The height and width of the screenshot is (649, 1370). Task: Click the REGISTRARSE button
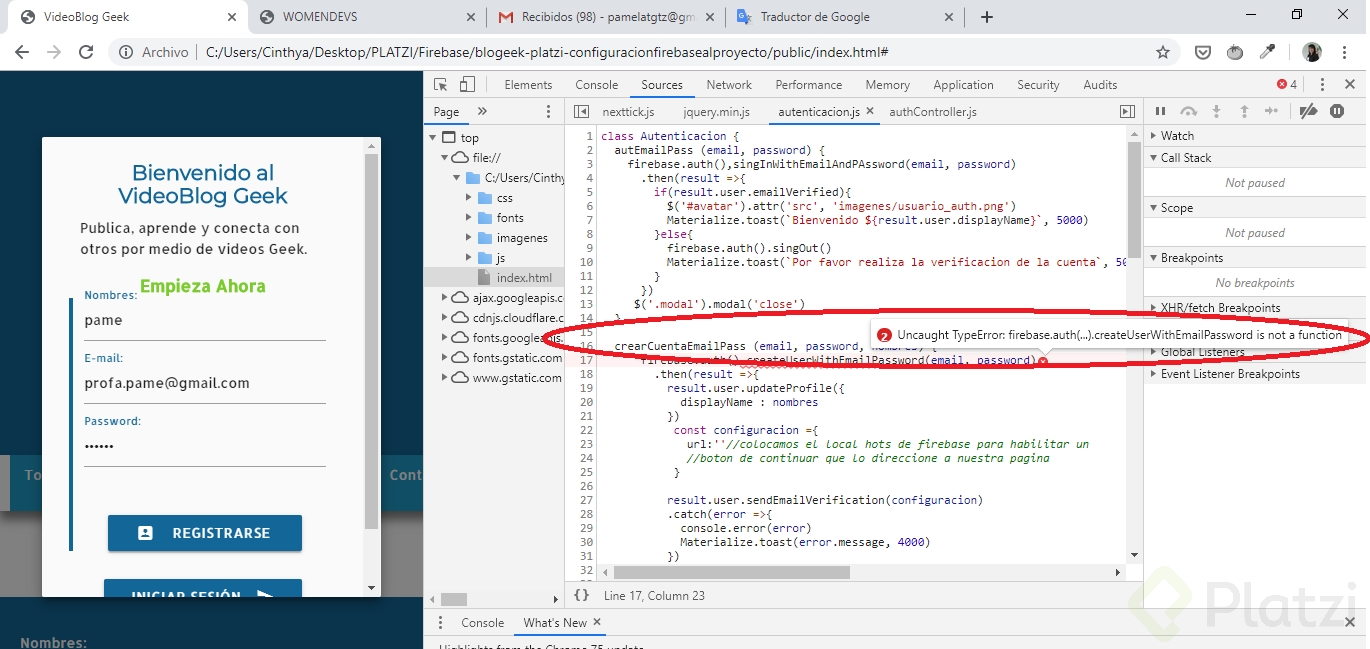click(x=205, y=533)
